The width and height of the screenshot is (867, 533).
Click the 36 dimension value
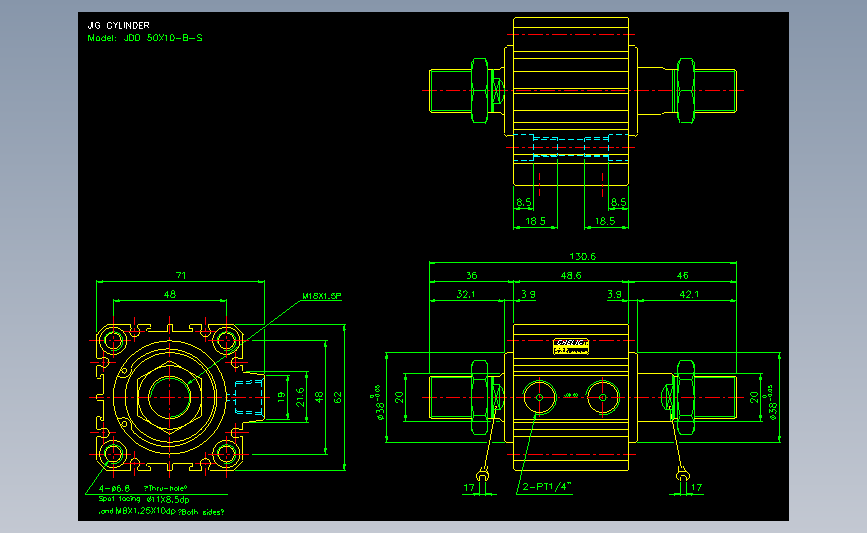pyautogui.click(x=472, y=275)
